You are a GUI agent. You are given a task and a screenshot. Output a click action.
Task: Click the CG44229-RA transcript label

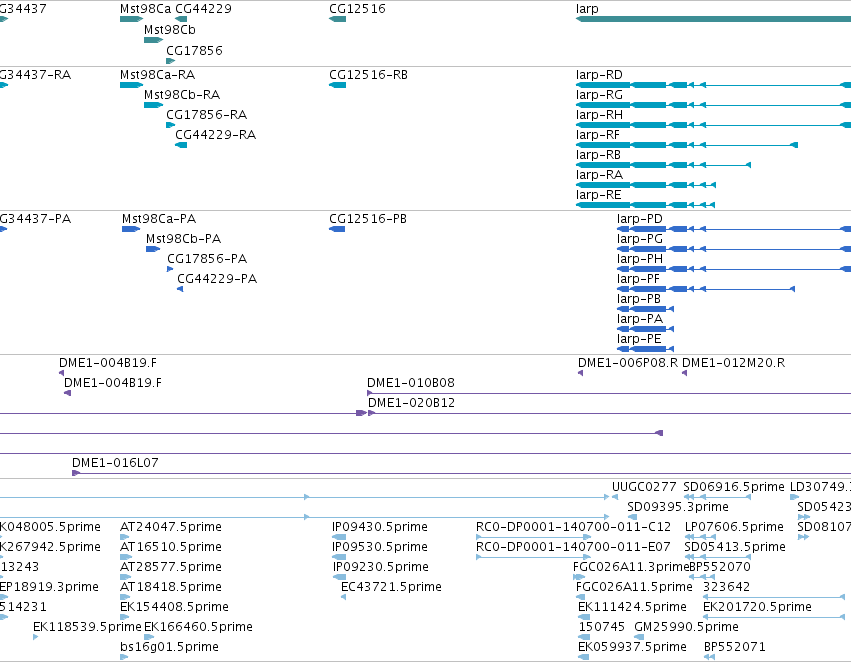coord(215,135)
